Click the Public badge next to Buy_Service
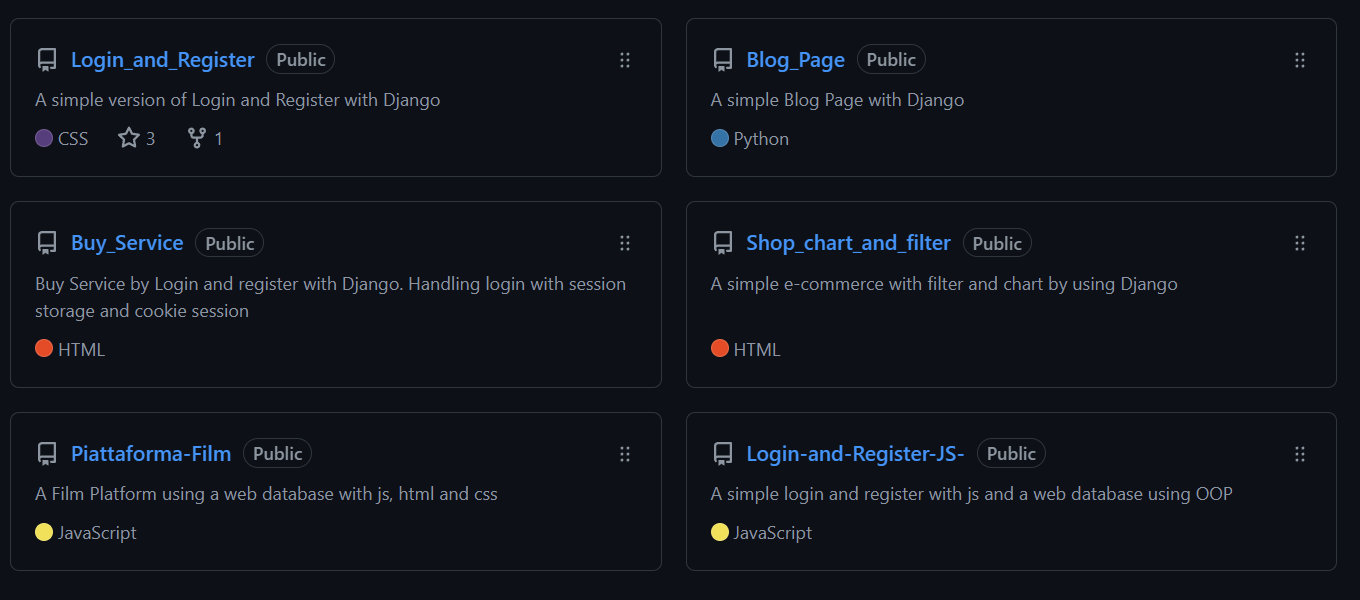Screen dimensions: 1360x600 (x=230, y=243)
